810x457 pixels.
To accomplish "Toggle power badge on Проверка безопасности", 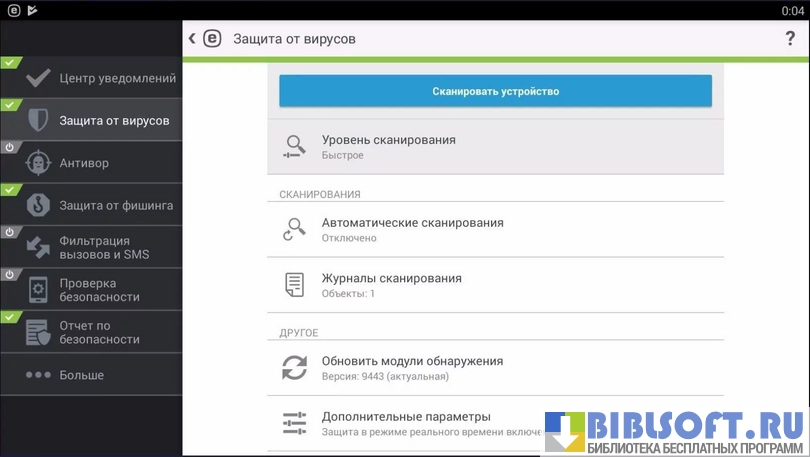I will click(9, 274).
